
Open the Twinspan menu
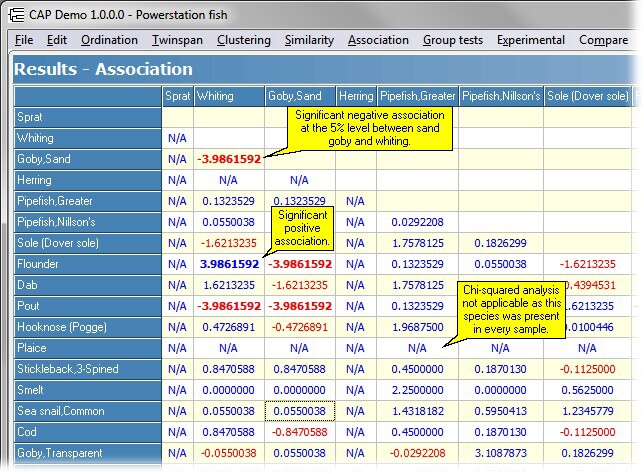click(177, 40)
